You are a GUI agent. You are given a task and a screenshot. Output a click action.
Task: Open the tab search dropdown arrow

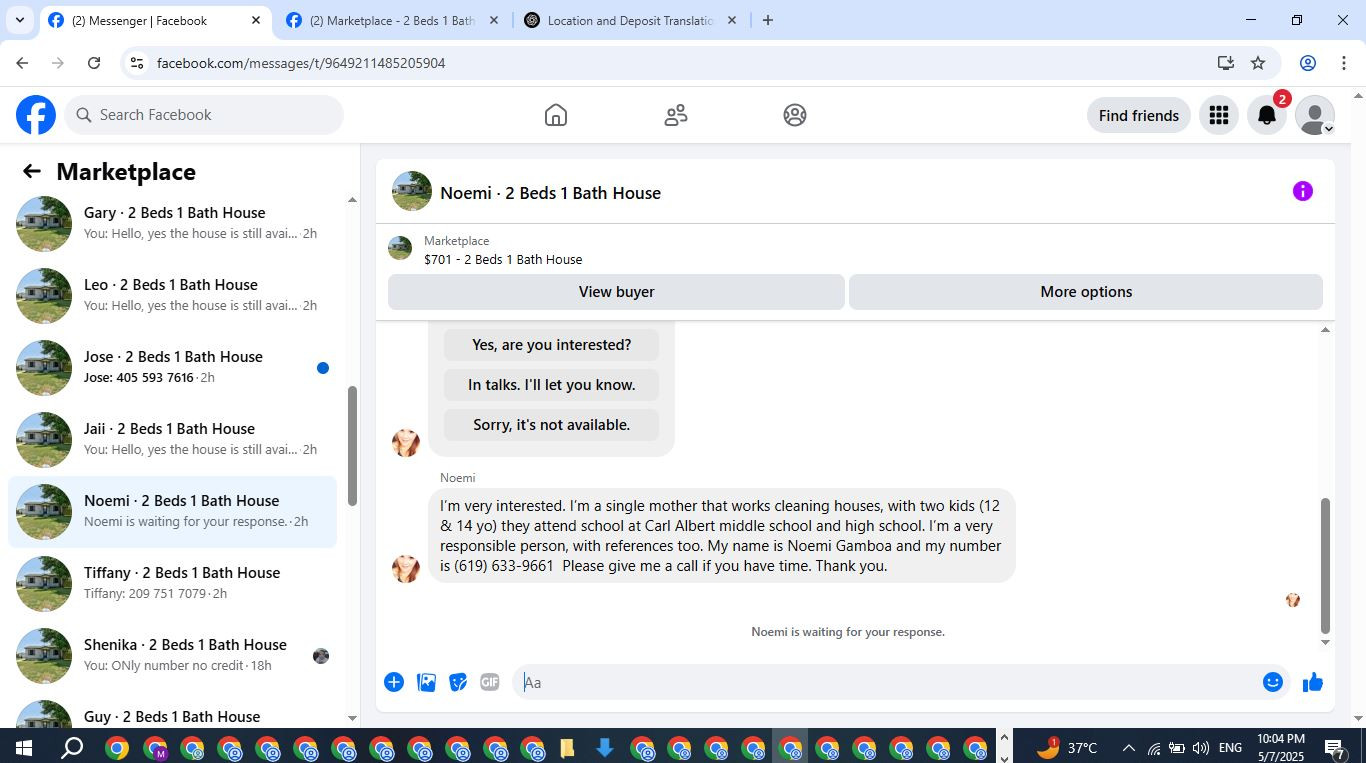(x=19, y=20)
